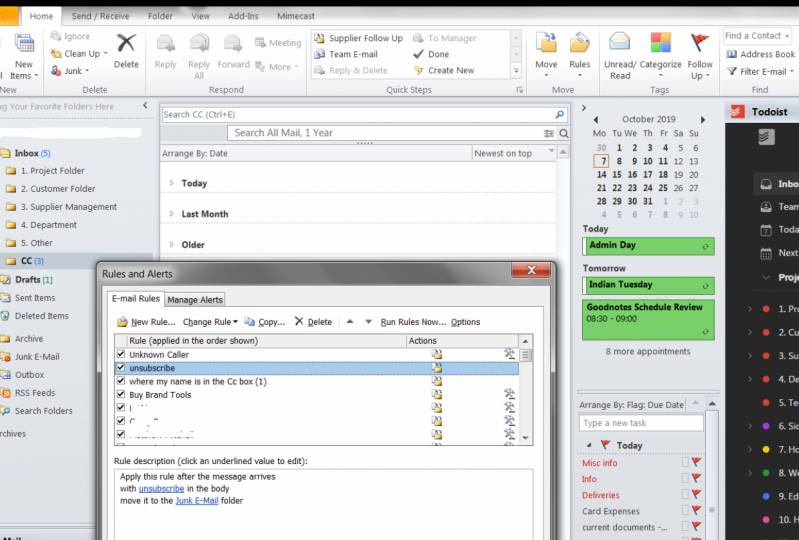This screenshot has height=540, width=799.
Task: Click Create New quick step
Action: [444, 70]
